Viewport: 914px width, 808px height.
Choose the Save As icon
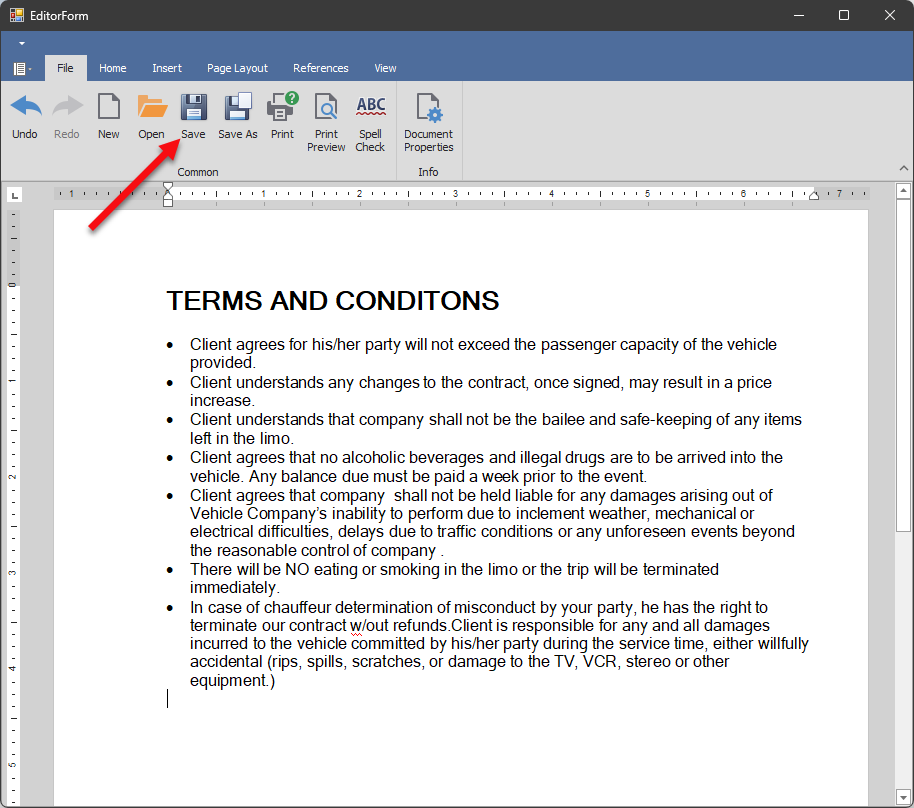click(x=238, y=107)
